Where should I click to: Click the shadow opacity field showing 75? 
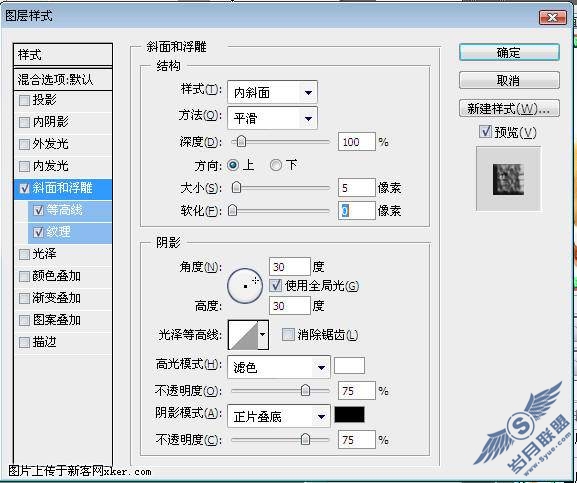[357, 440]
